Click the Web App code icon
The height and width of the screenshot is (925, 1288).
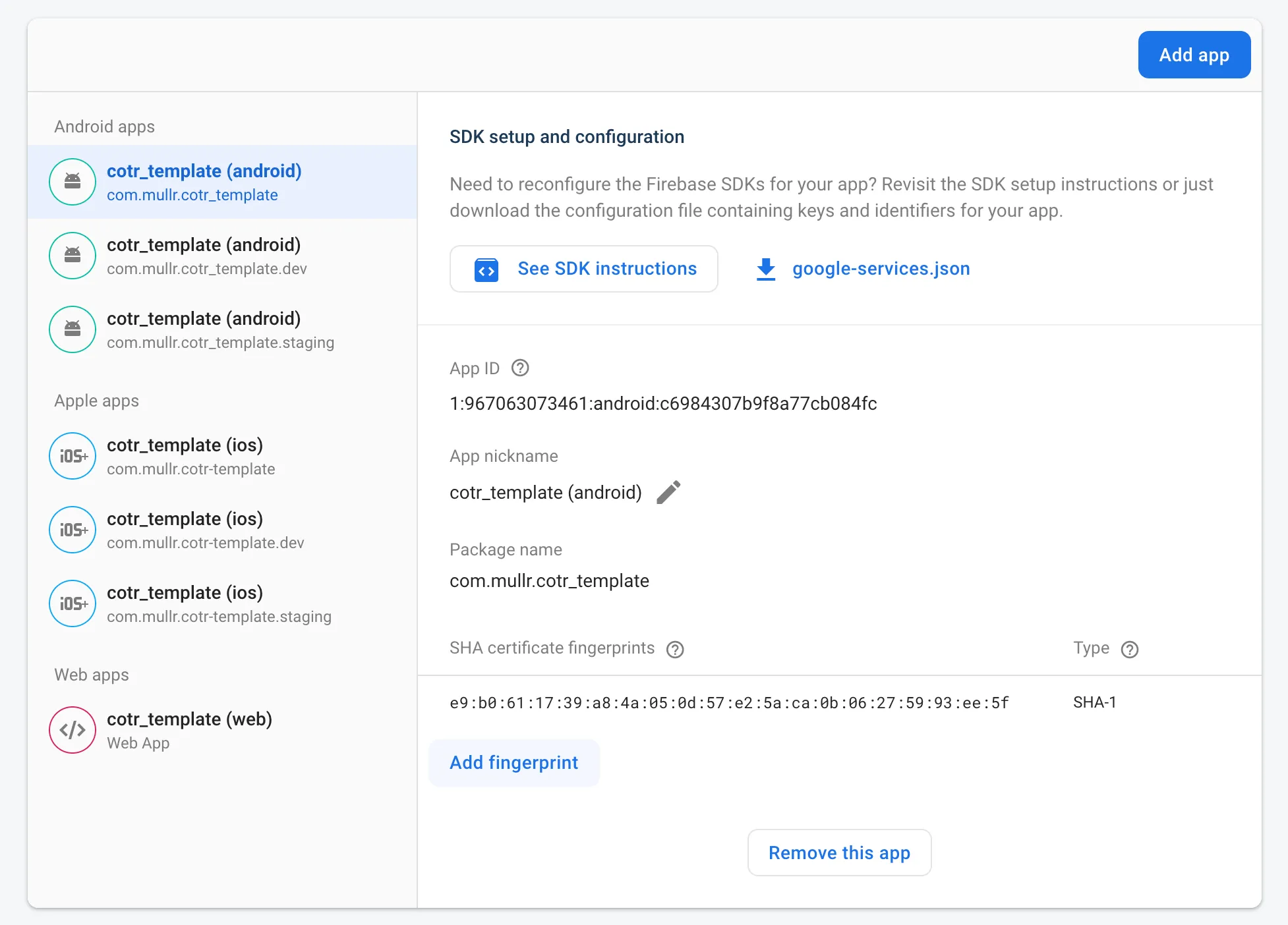[x=73, y=730]
